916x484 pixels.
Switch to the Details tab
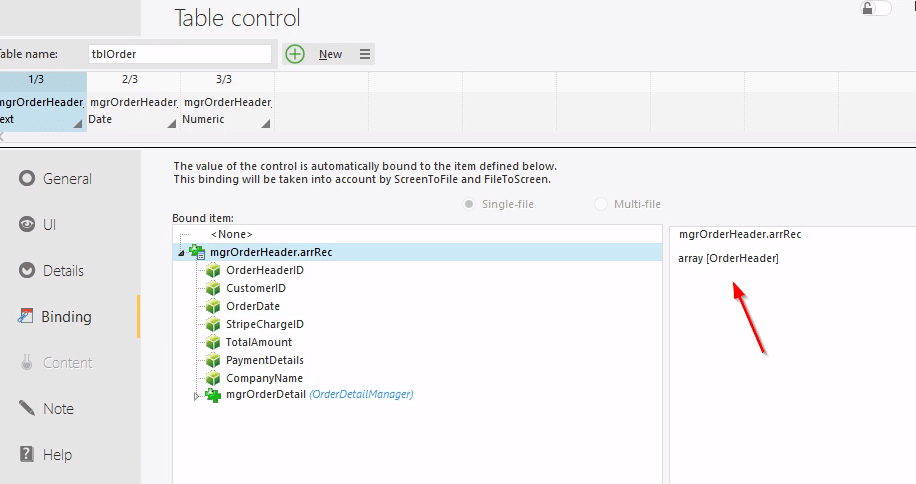pyautogui.click(x=63, y=271)
